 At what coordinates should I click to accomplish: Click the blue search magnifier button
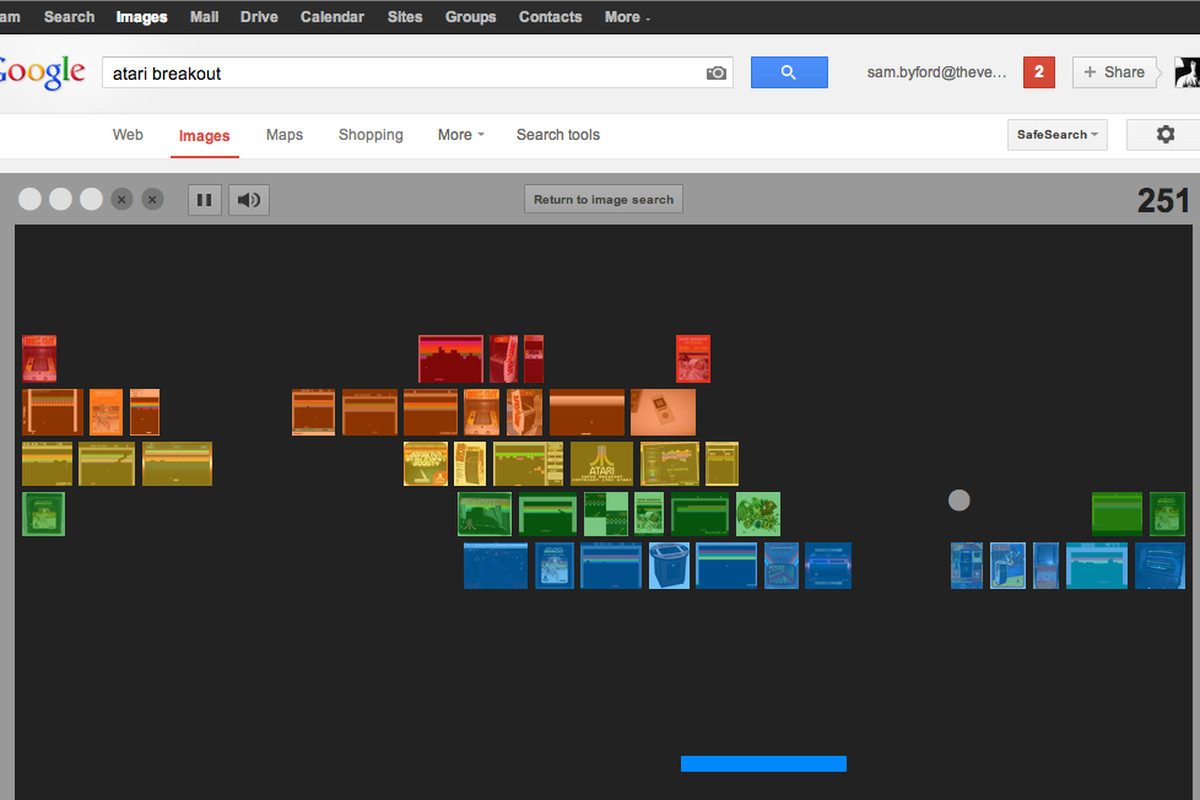(789, 72)
